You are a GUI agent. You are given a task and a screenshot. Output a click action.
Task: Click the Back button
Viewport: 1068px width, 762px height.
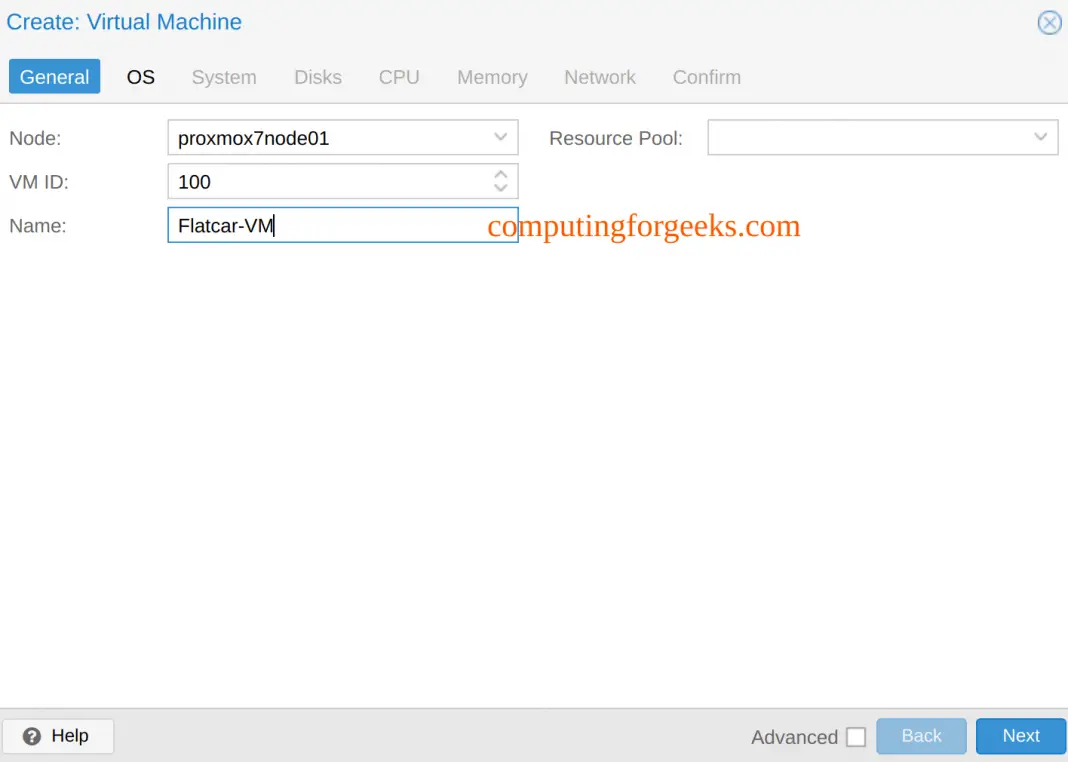pos(920,735)
